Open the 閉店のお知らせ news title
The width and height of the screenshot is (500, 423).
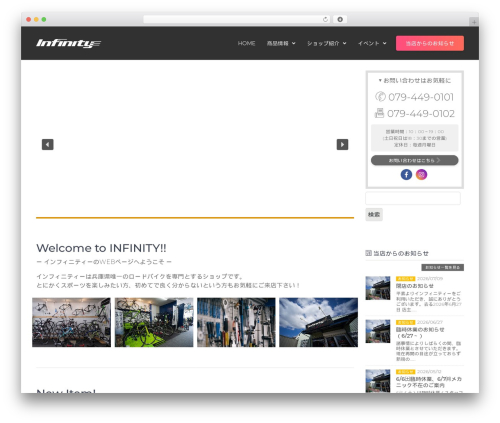(x=415, y=286)
